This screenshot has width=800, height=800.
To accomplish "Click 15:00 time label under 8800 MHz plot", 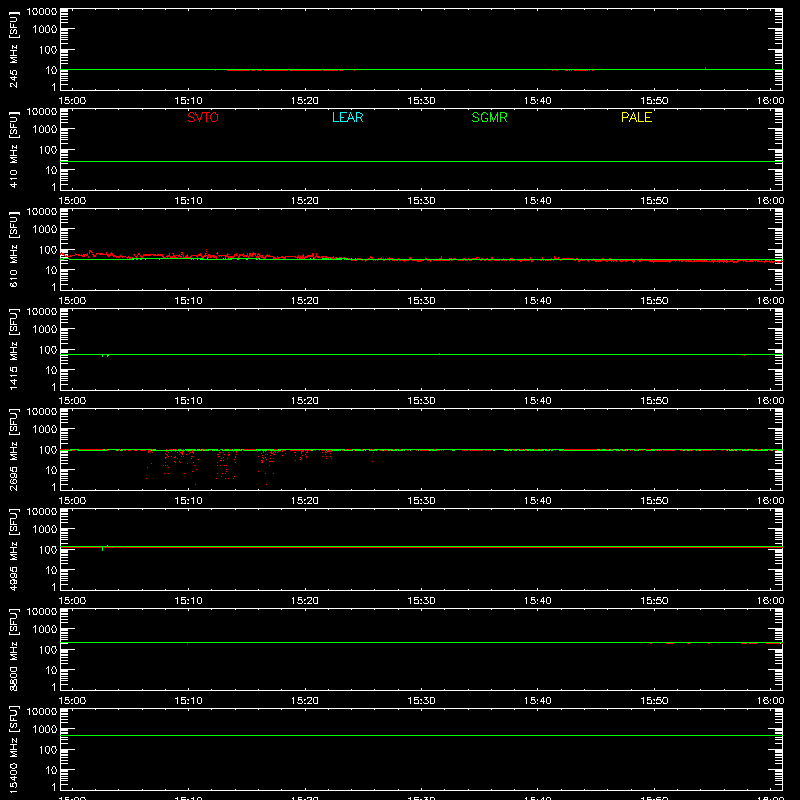I will click(x=72, y=701).
